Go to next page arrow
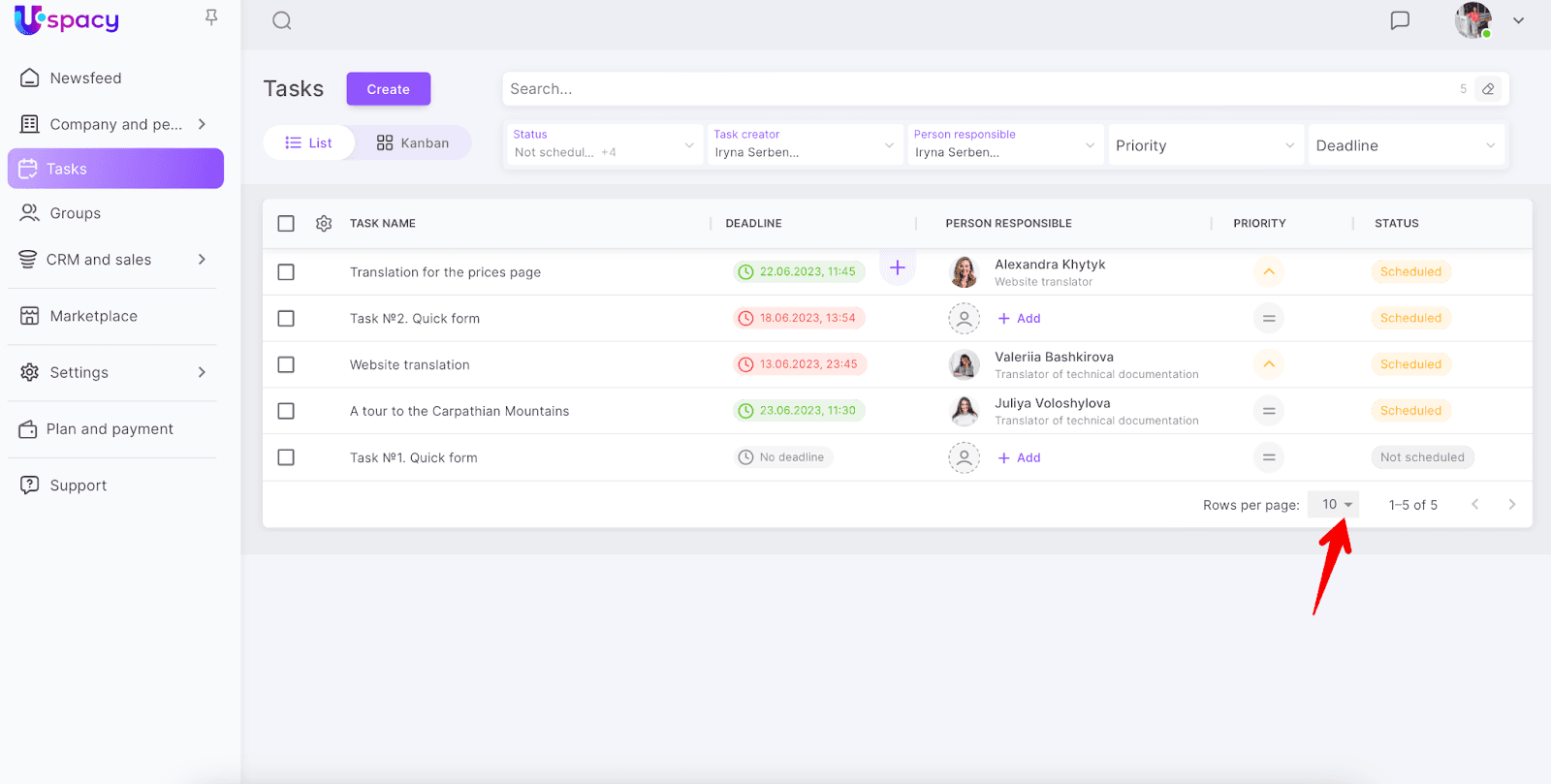 (x=1511, y=505)
